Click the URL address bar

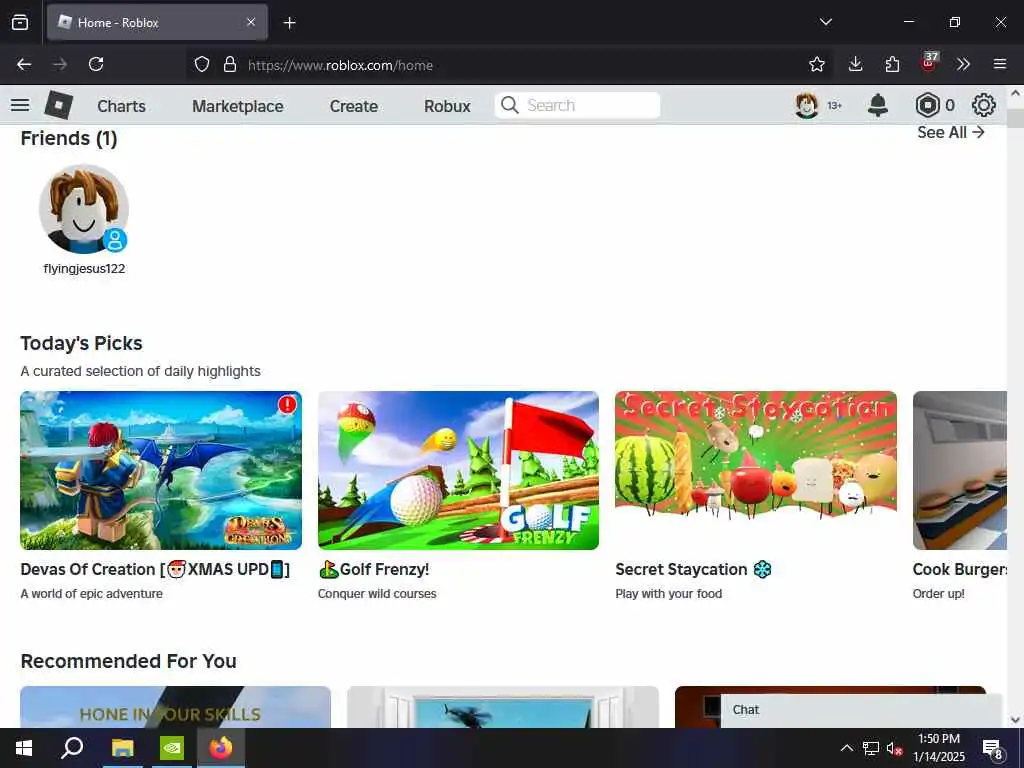[x=509, y=65]
